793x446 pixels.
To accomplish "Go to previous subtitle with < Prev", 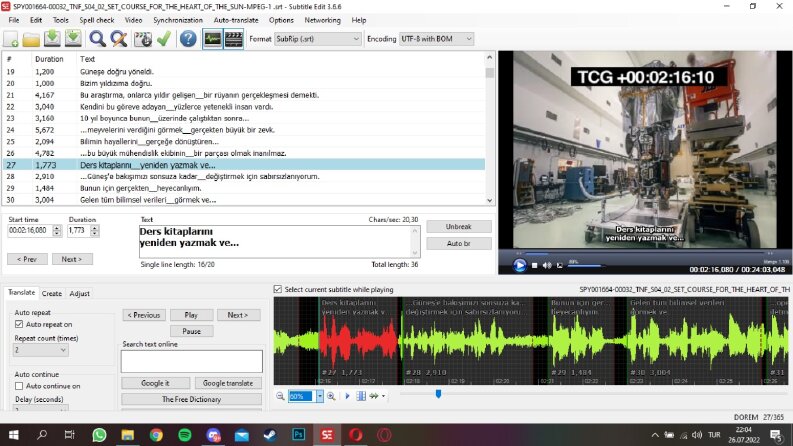I will tap(27, 259).
